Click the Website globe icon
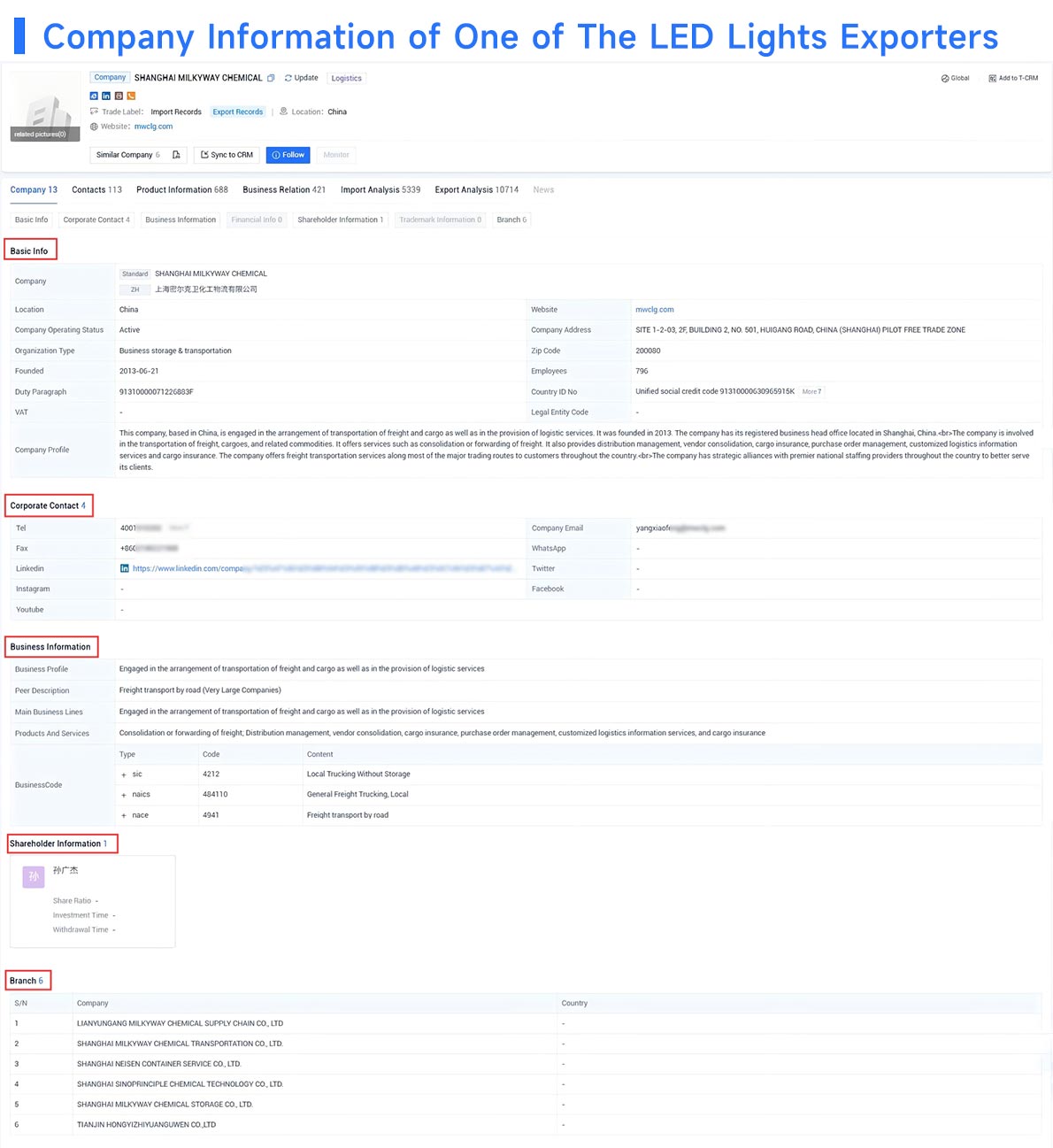 tap(95, 127)
